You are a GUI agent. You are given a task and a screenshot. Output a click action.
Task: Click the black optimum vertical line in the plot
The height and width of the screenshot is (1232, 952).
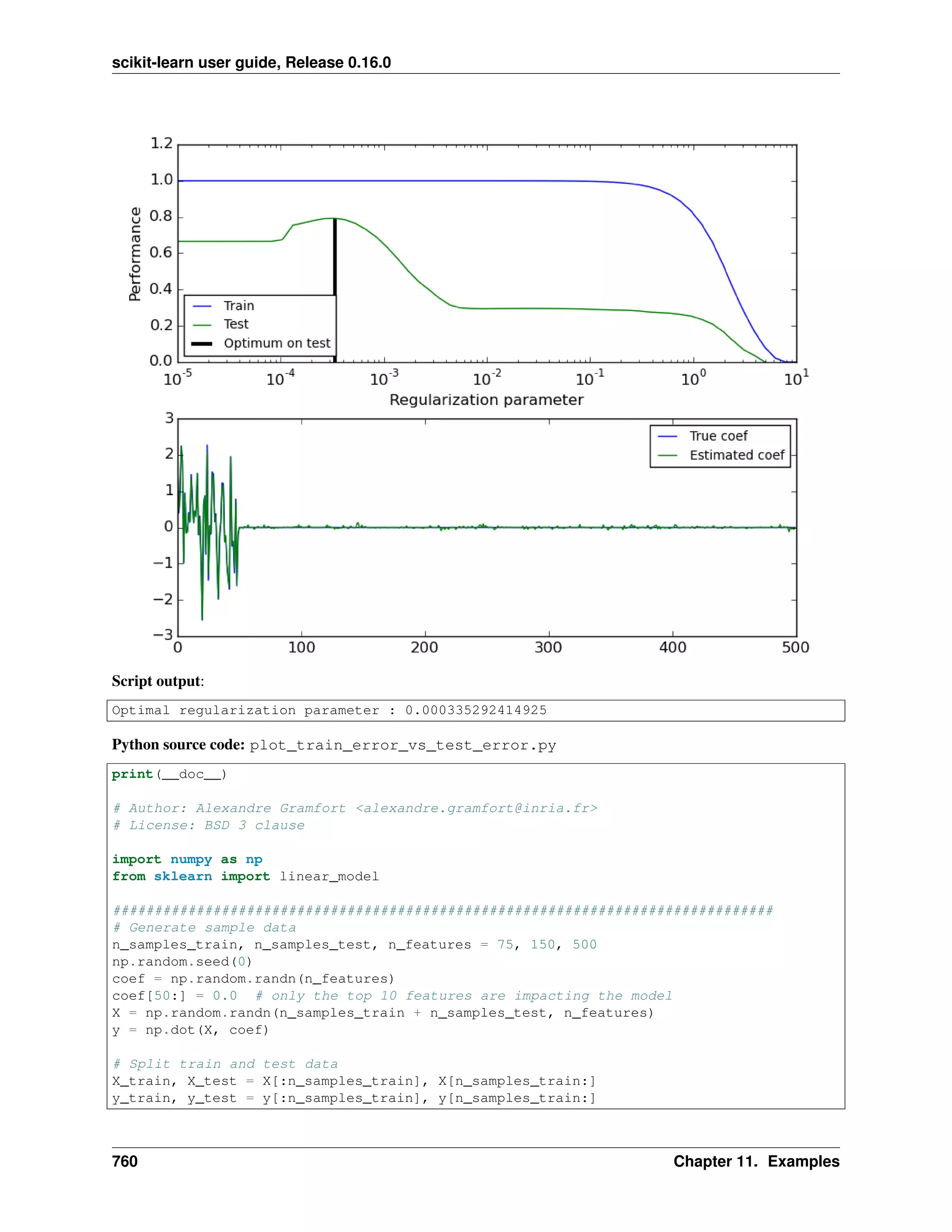(x=335, y=257)
